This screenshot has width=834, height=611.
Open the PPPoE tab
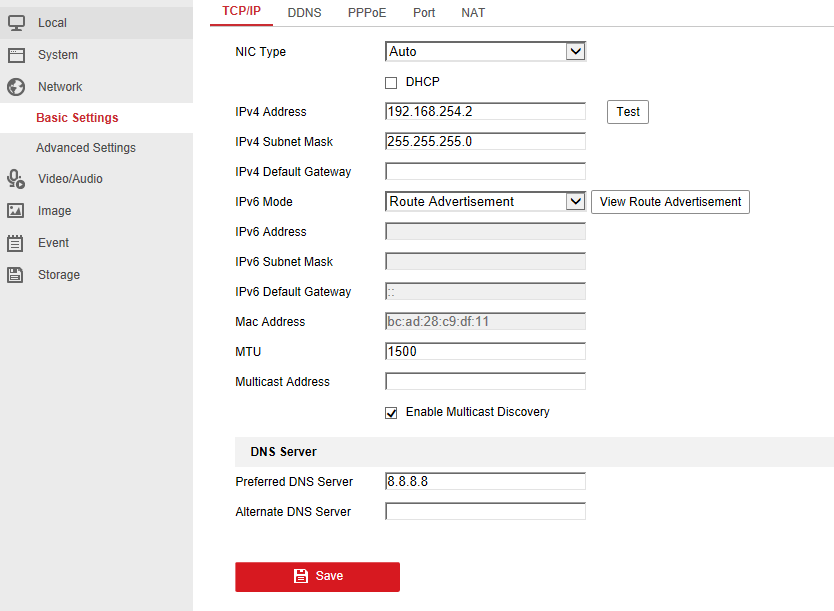coord(367,13)
